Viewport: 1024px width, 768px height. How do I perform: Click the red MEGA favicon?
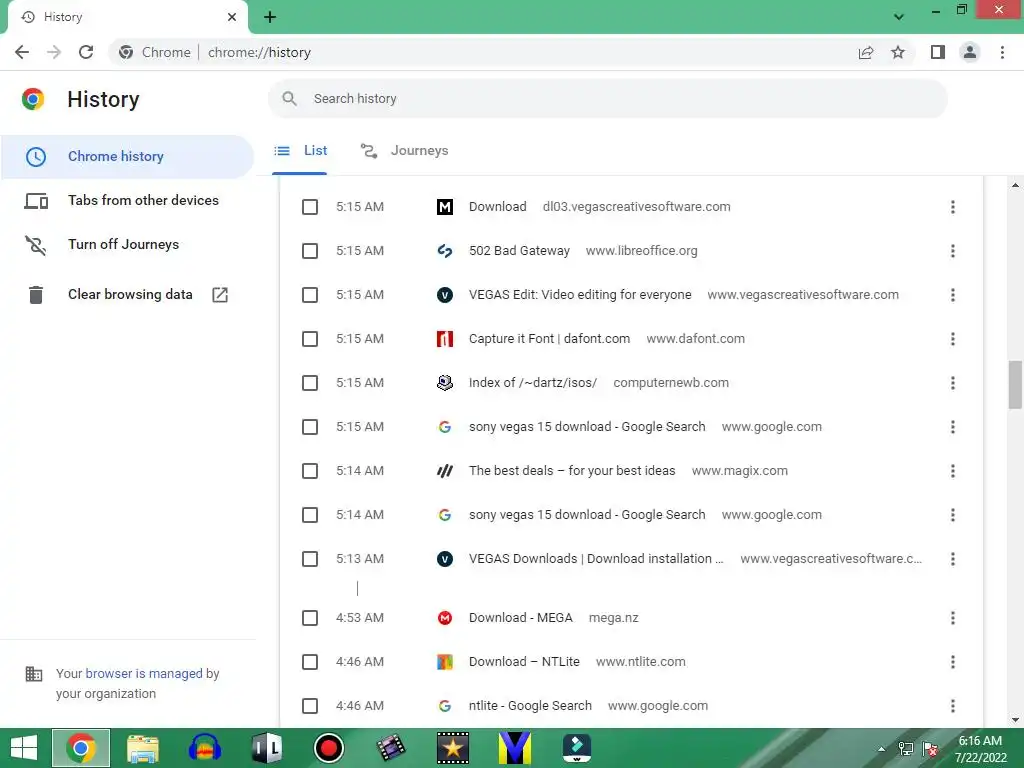pyautogui.click(x=445, y=618)
